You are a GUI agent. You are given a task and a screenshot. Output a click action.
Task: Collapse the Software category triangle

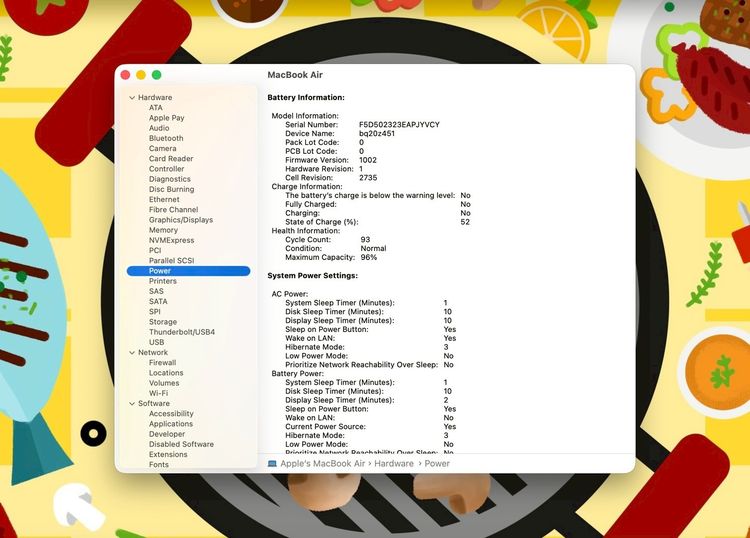click(x=131, y=404)
